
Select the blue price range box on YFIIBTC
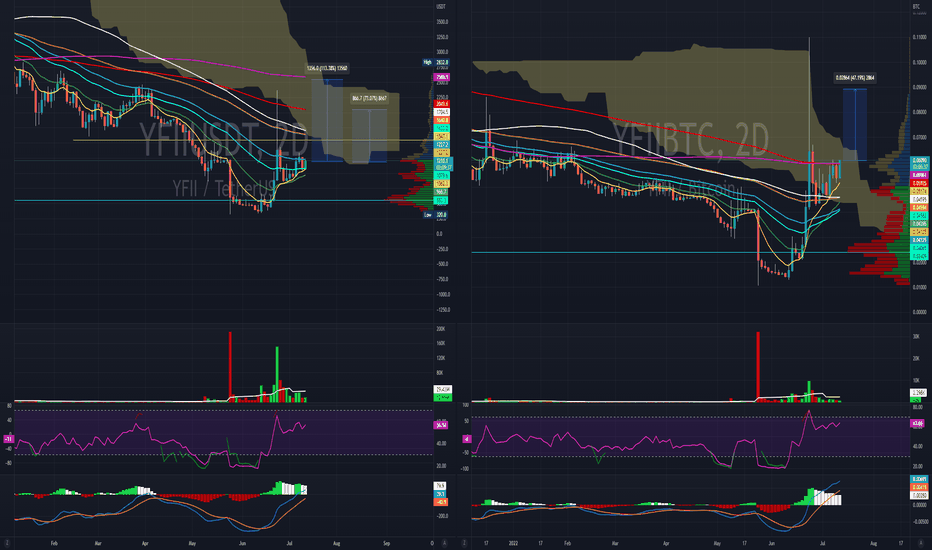pos(855,124)
